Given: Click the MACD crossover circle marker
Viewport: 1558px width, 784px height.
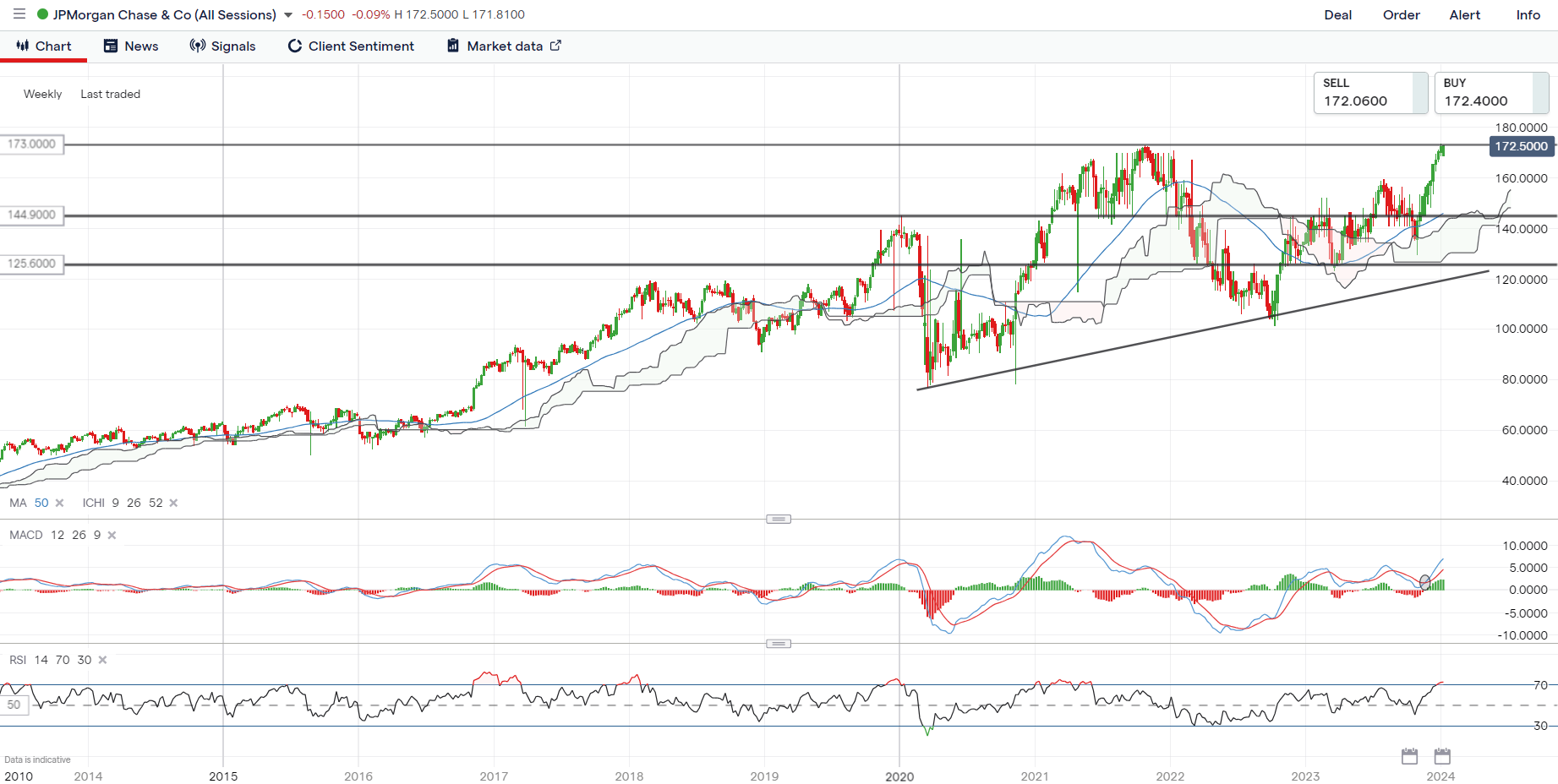Looking at the screenshot, I should pyautogui.click(x=1425, y=582).
